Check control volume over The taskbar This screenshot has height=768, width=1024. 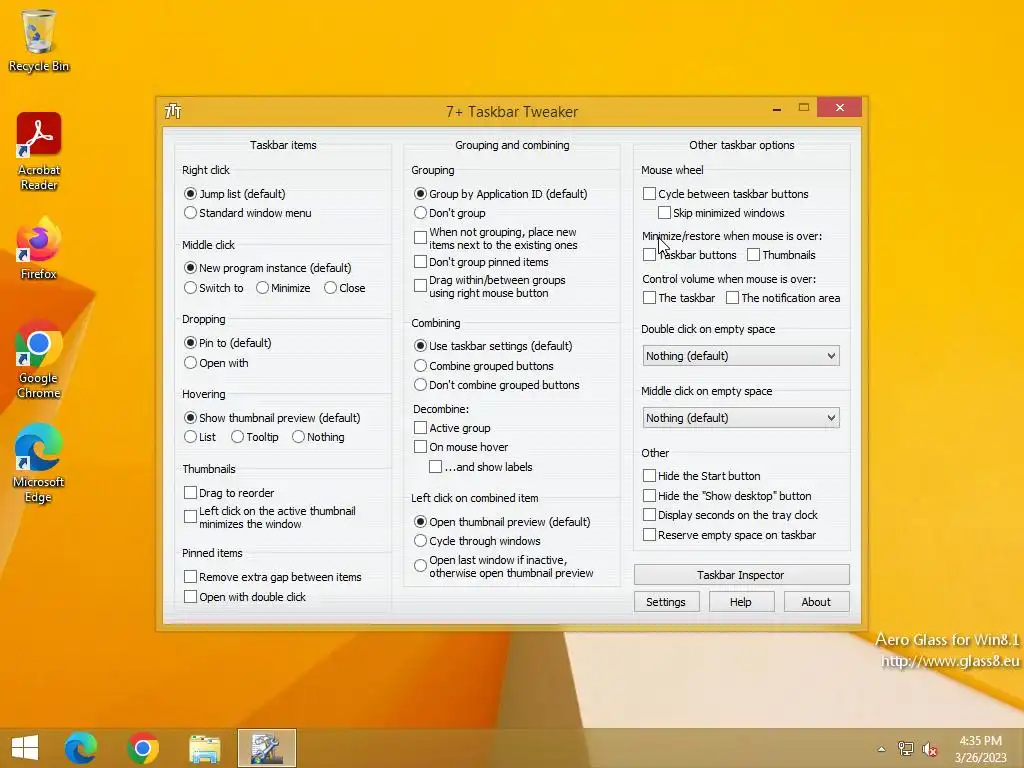pos(679,298)
